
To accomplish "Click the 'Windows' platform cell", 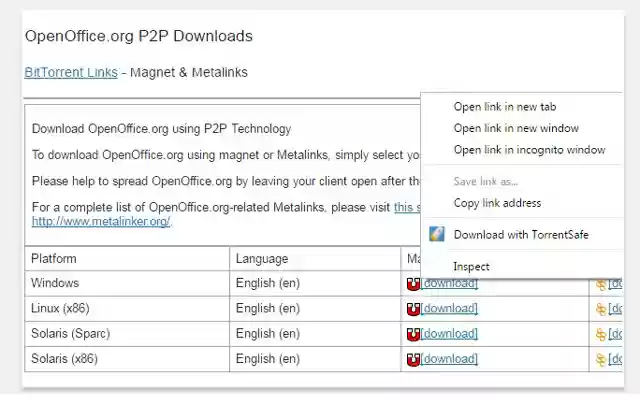I will coord(55,283).
